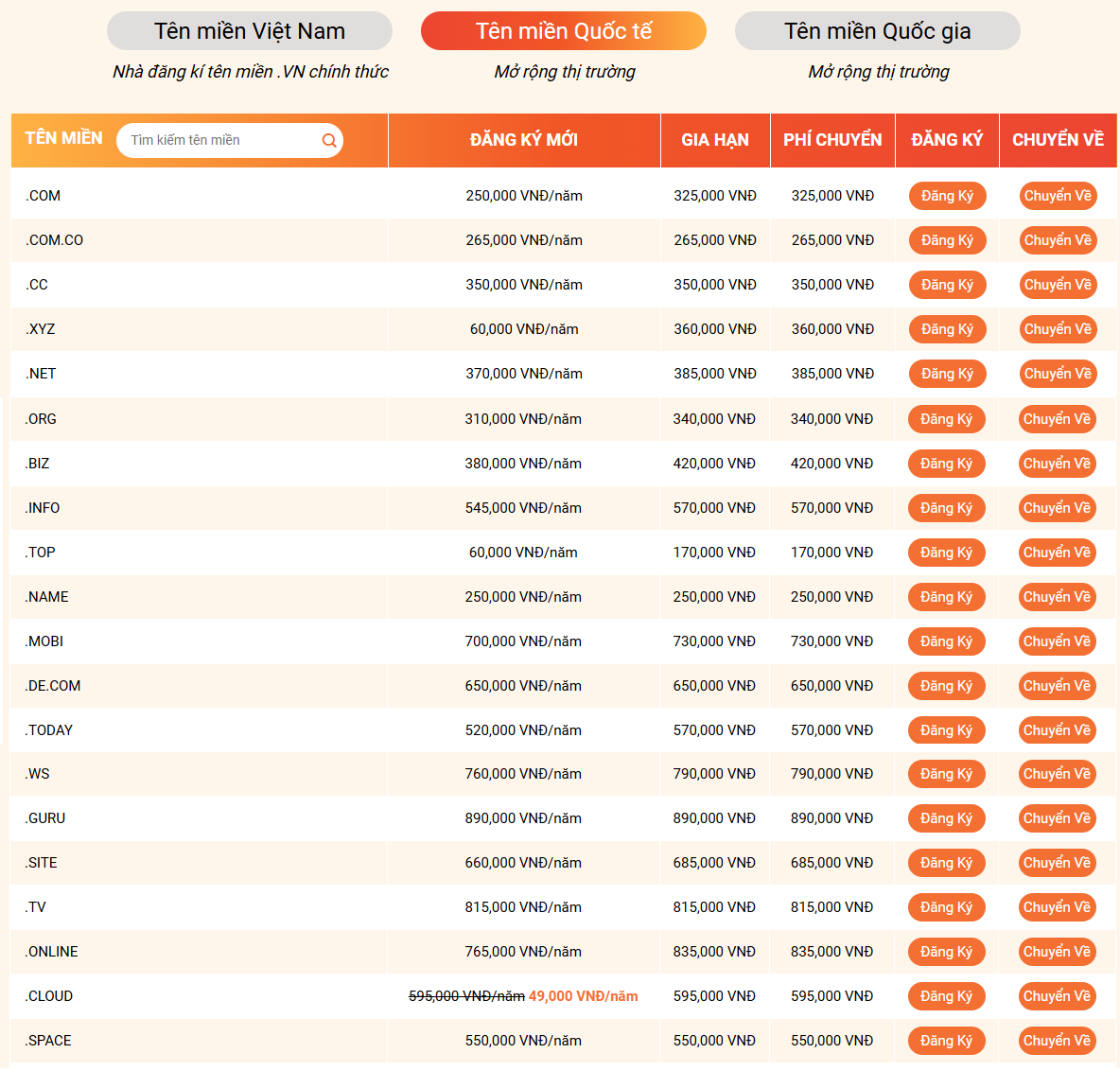This screenshot has width=1120, height=1071.
Task: Click the GIA HẠN column header
Action: [715, 140]
